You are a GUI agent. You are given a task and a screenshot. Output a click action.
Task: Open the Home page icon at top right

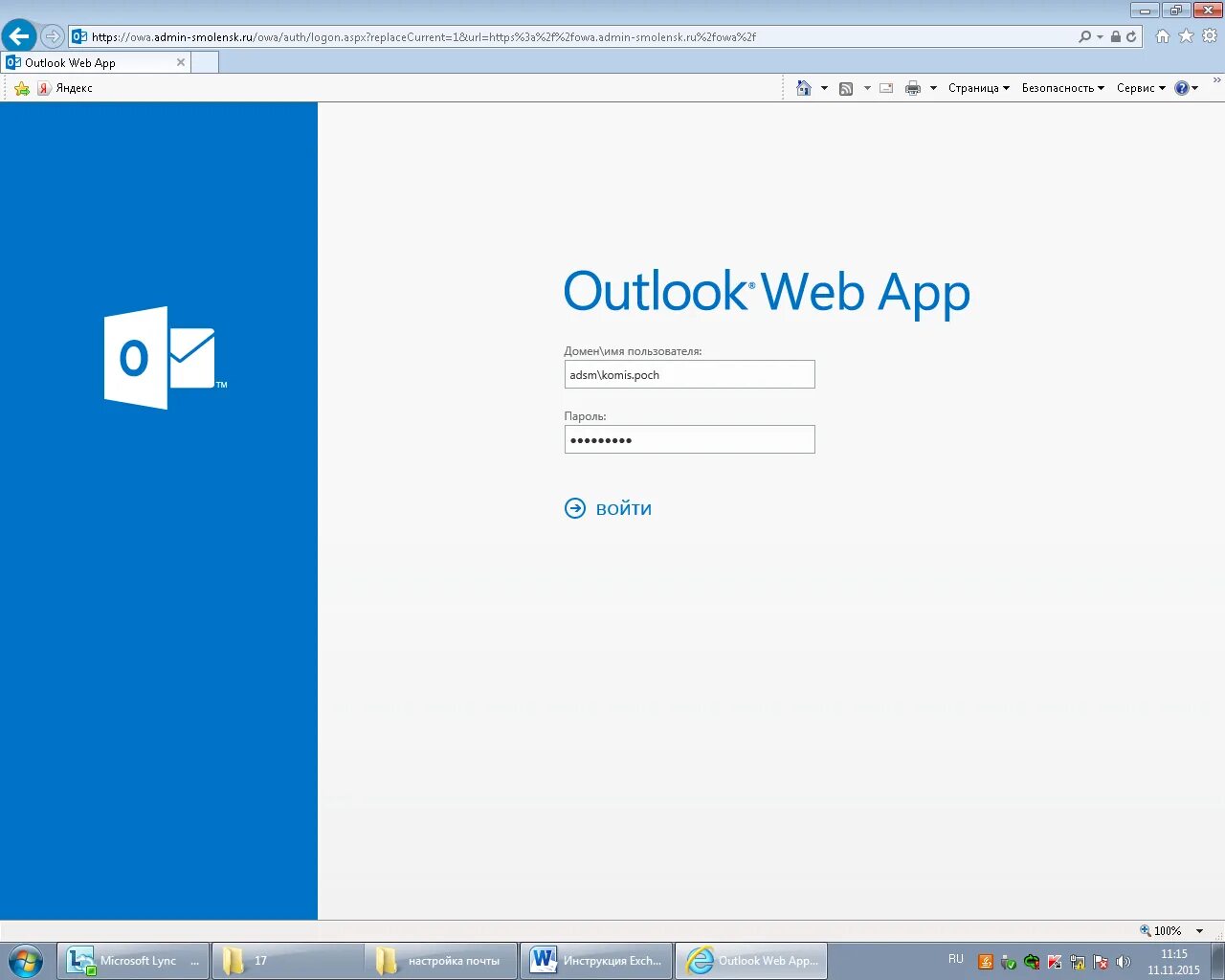1163,36
